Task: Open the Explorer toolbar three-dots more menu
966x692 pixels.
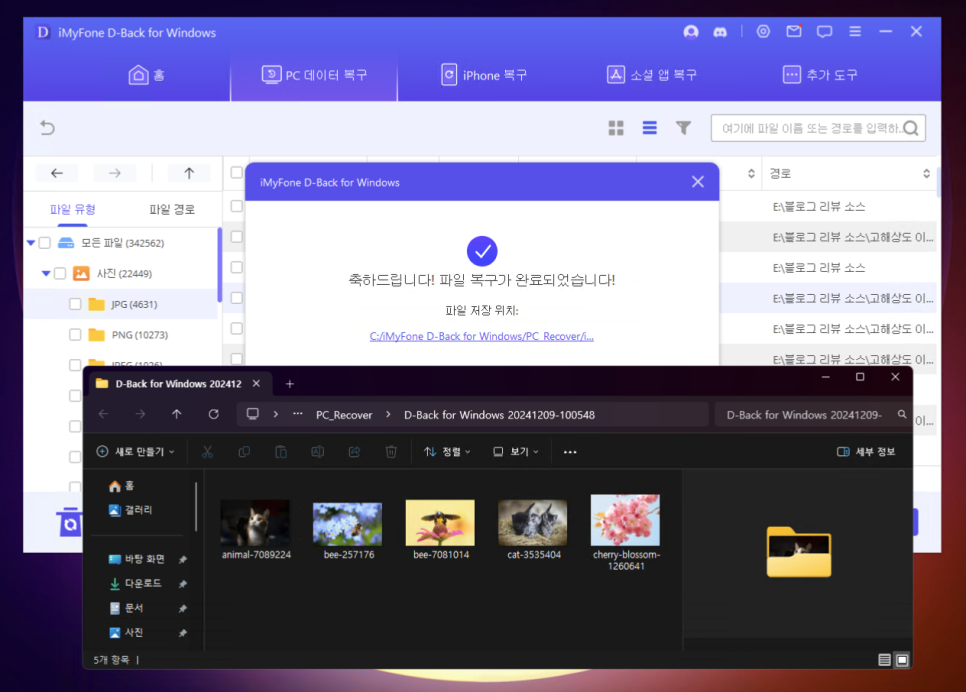Action: [570, 452]
